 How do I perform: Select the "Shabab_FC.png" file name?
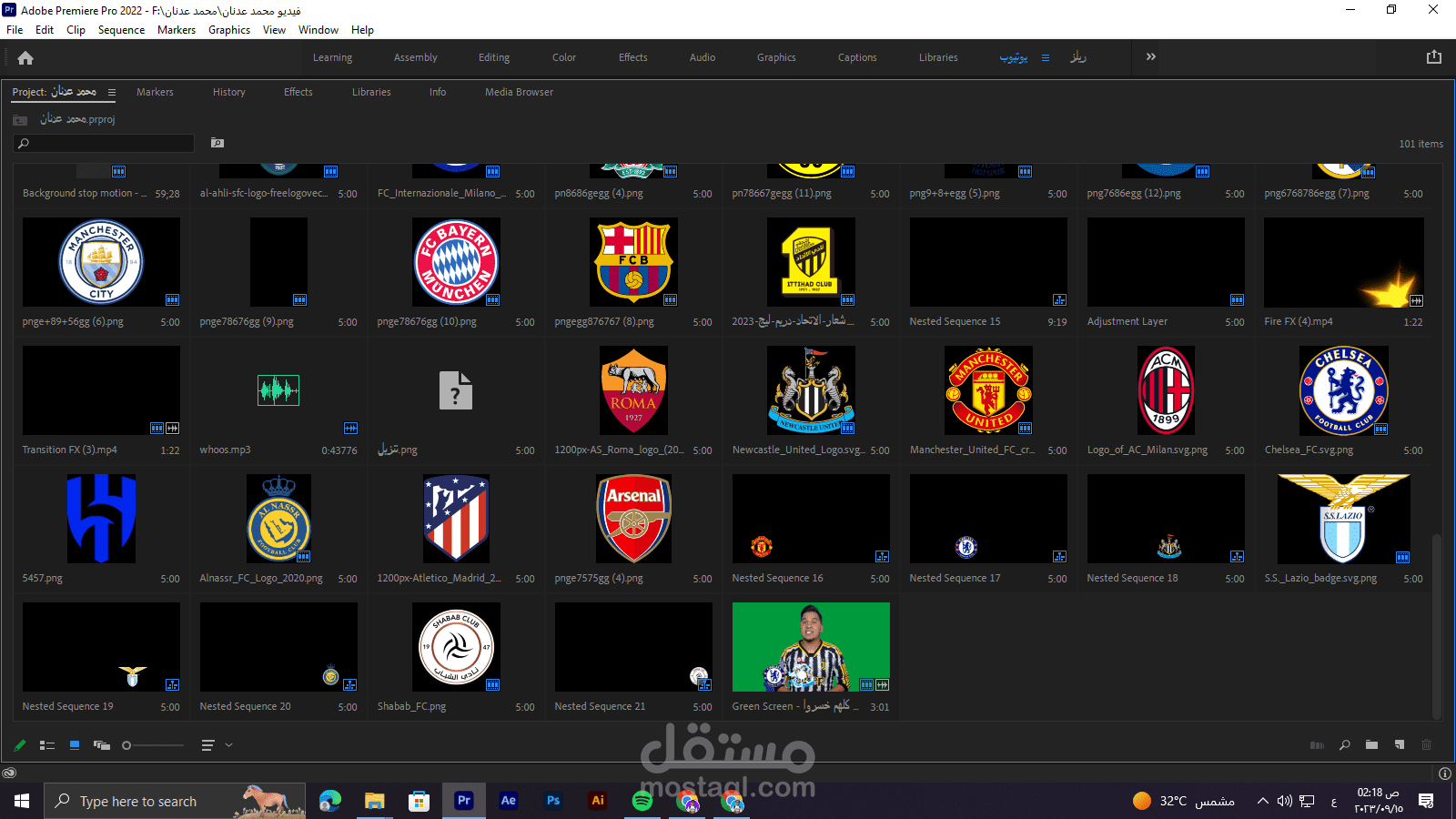point(411,706)
